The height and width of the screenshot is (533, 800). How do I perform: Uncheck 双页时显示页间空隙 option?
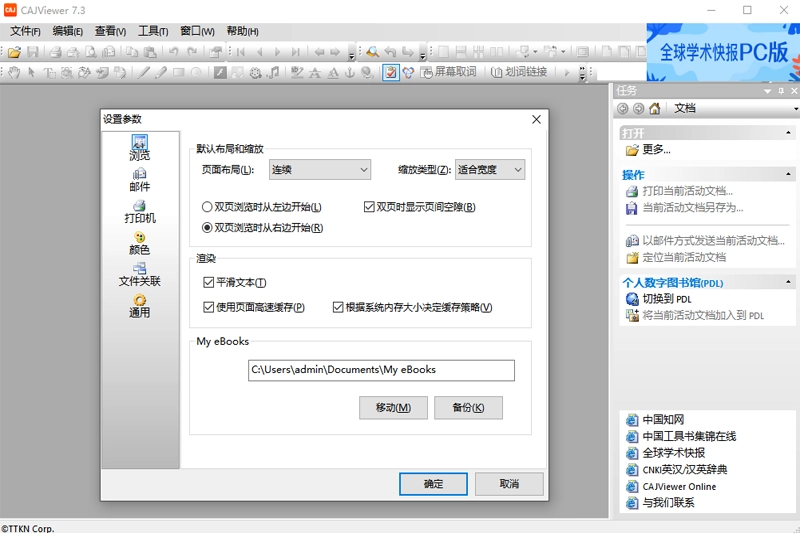(369, 207)
